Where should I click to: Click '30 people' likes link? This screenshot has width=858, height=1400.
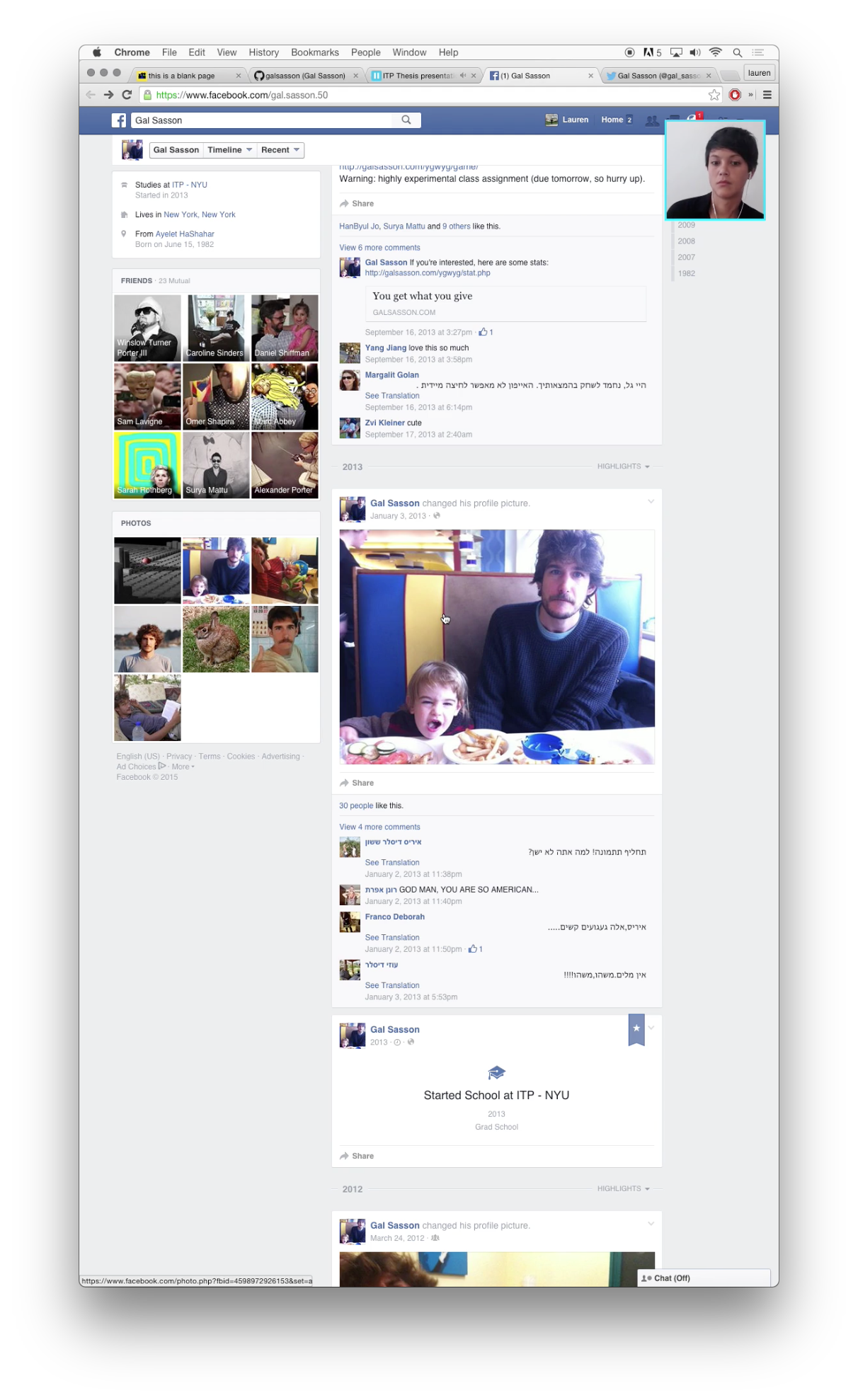356,805
